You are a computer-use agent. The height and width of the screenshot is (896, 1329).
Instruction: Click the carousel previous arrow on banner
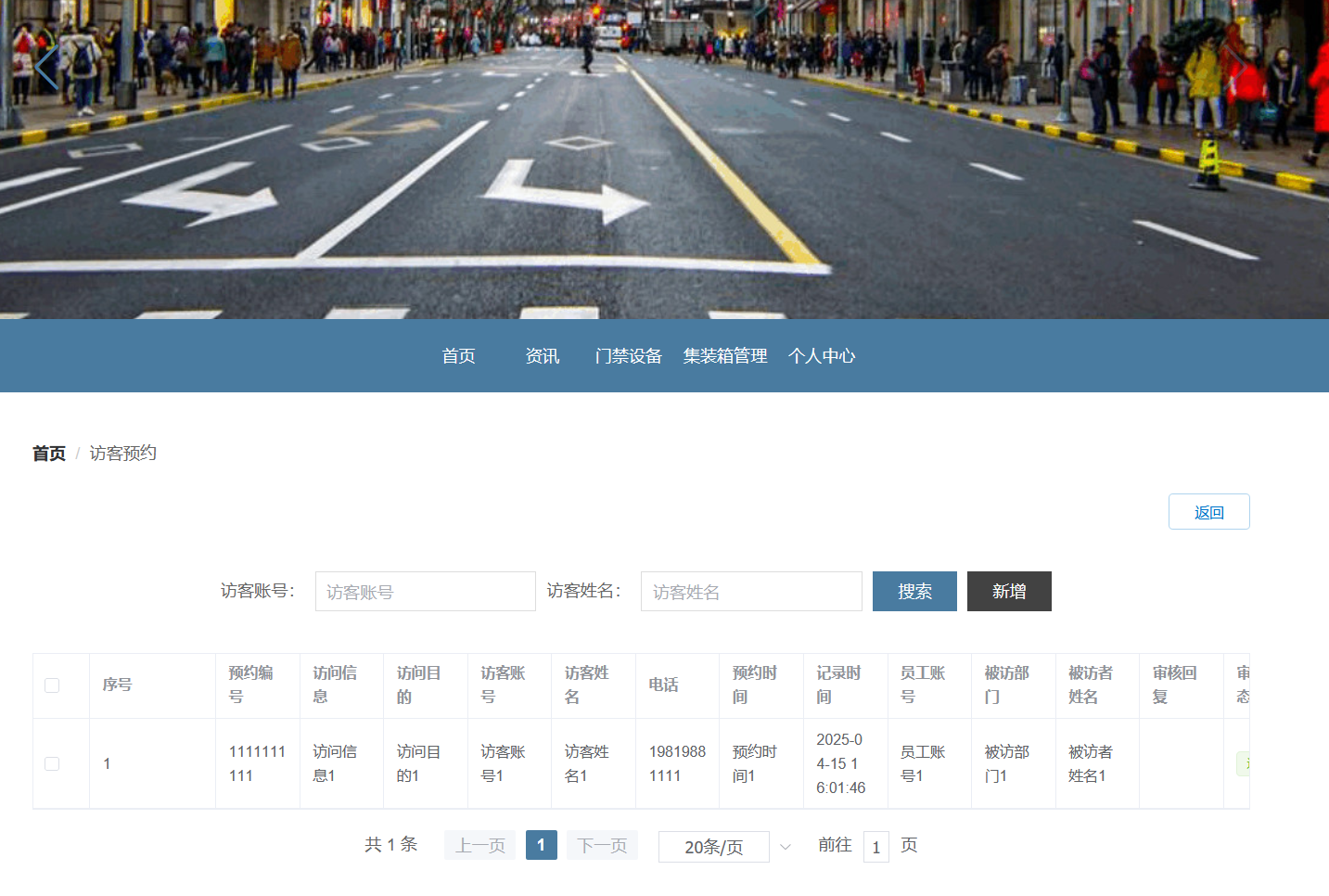(46, 68)
